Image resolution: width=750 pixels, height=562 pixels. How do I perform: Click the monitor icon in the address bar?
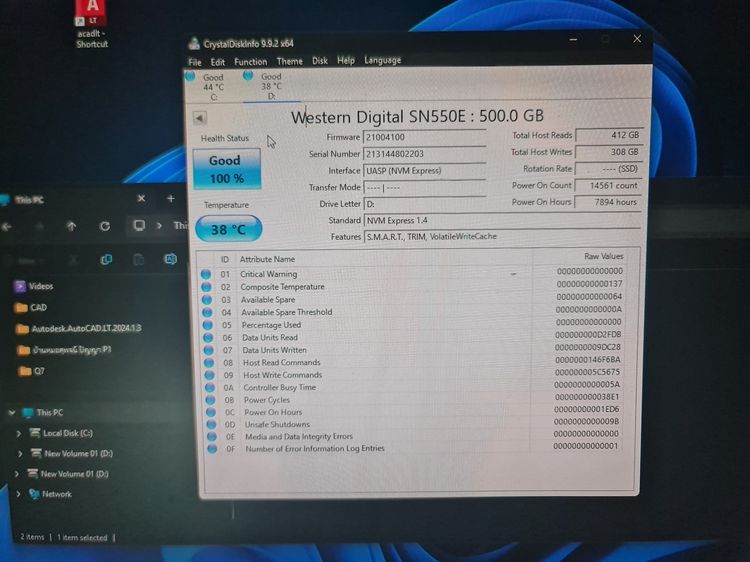coord(139,225)
